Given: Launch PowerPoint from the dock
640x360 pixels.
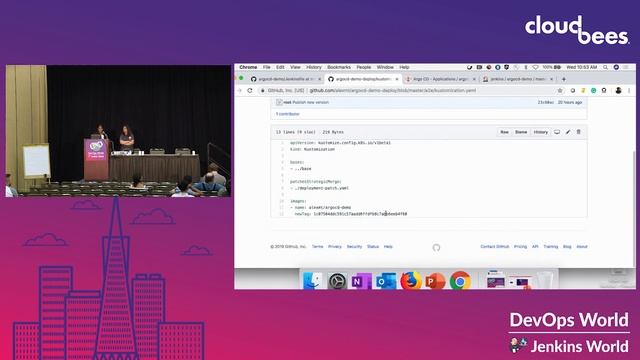Looking at the screenshot, I should 435,281.
